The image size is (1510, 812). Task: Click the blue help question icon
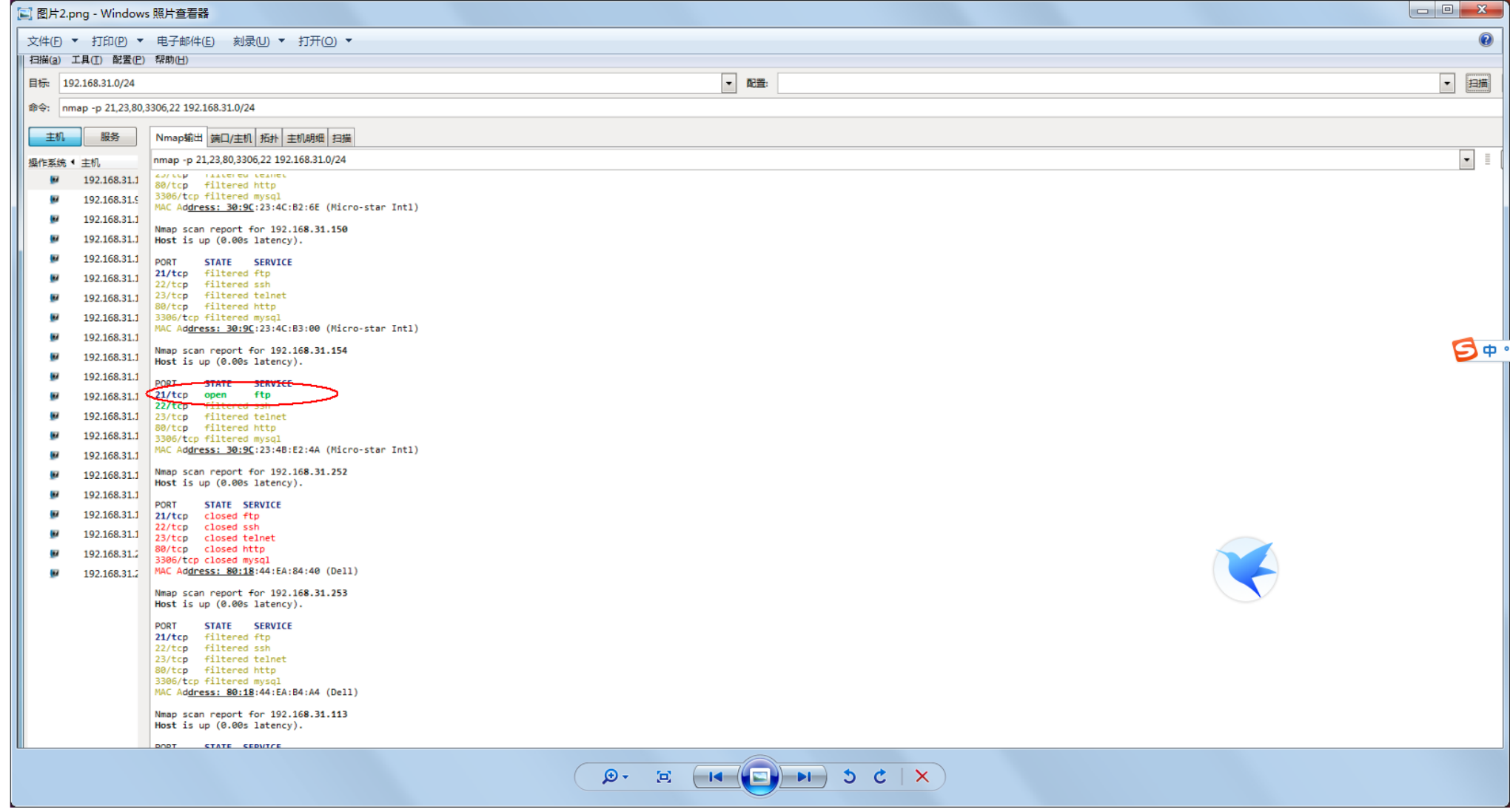point(1486,40)
